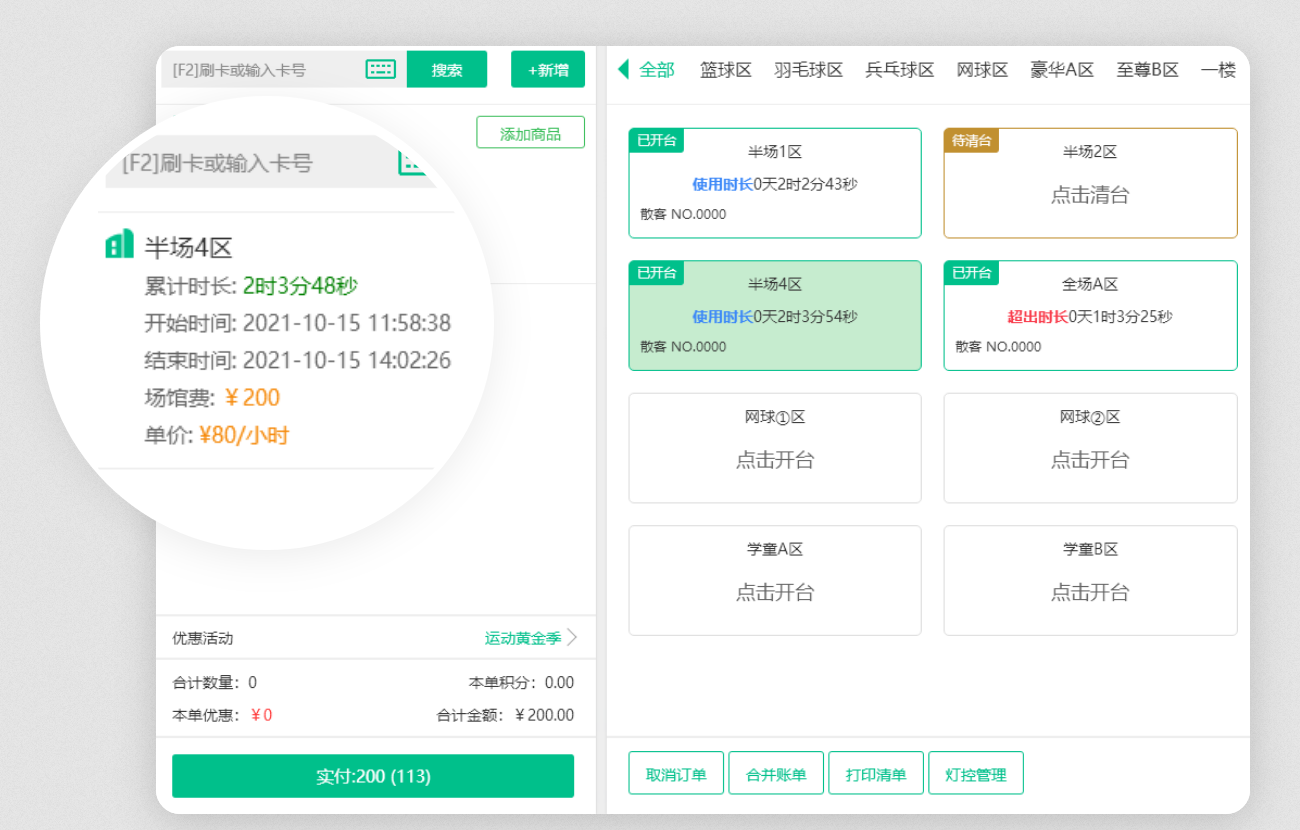Click the +新增 button
Viewport: 1300px width, 830px height.
coord(548,69)
